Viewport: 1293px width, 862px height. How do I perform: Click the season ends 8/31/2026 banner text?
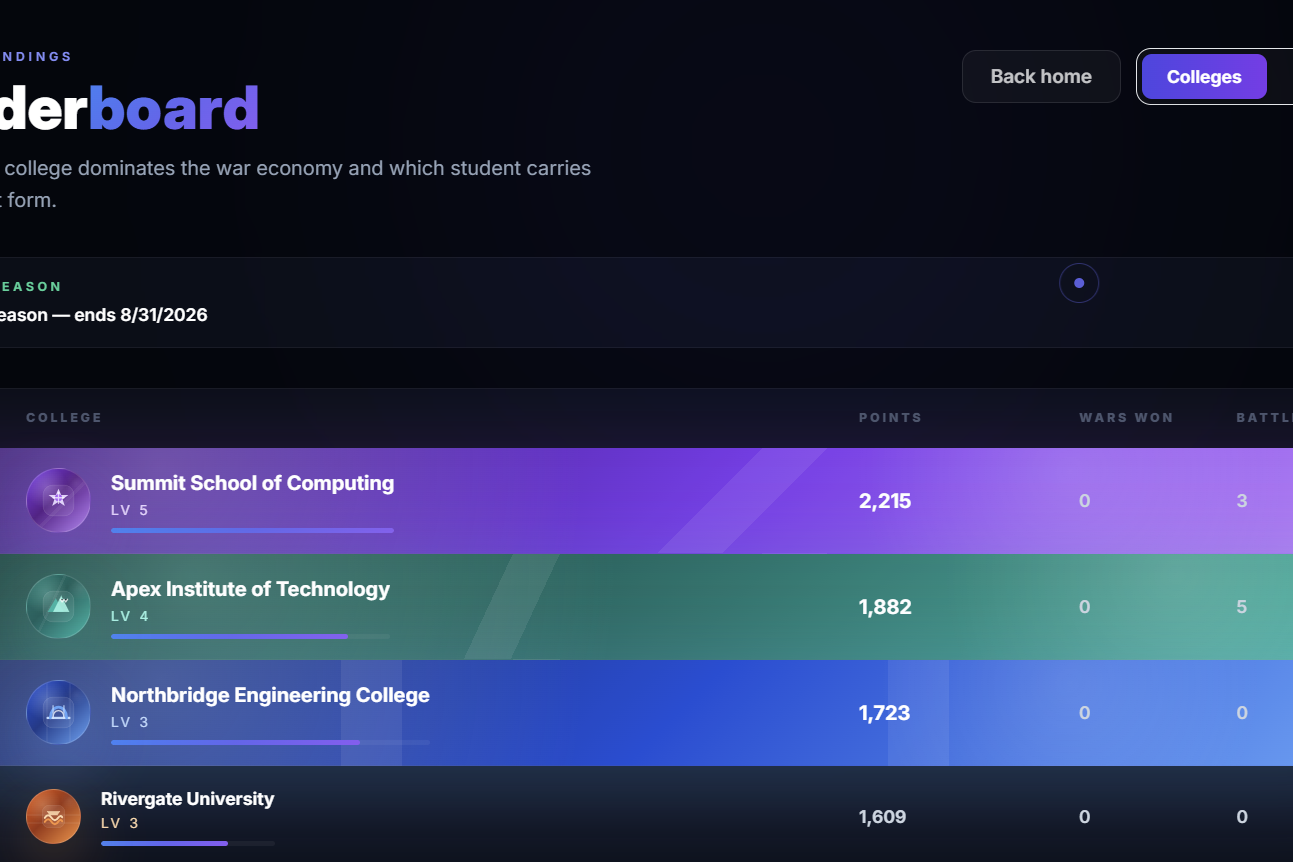click(104, 315)
